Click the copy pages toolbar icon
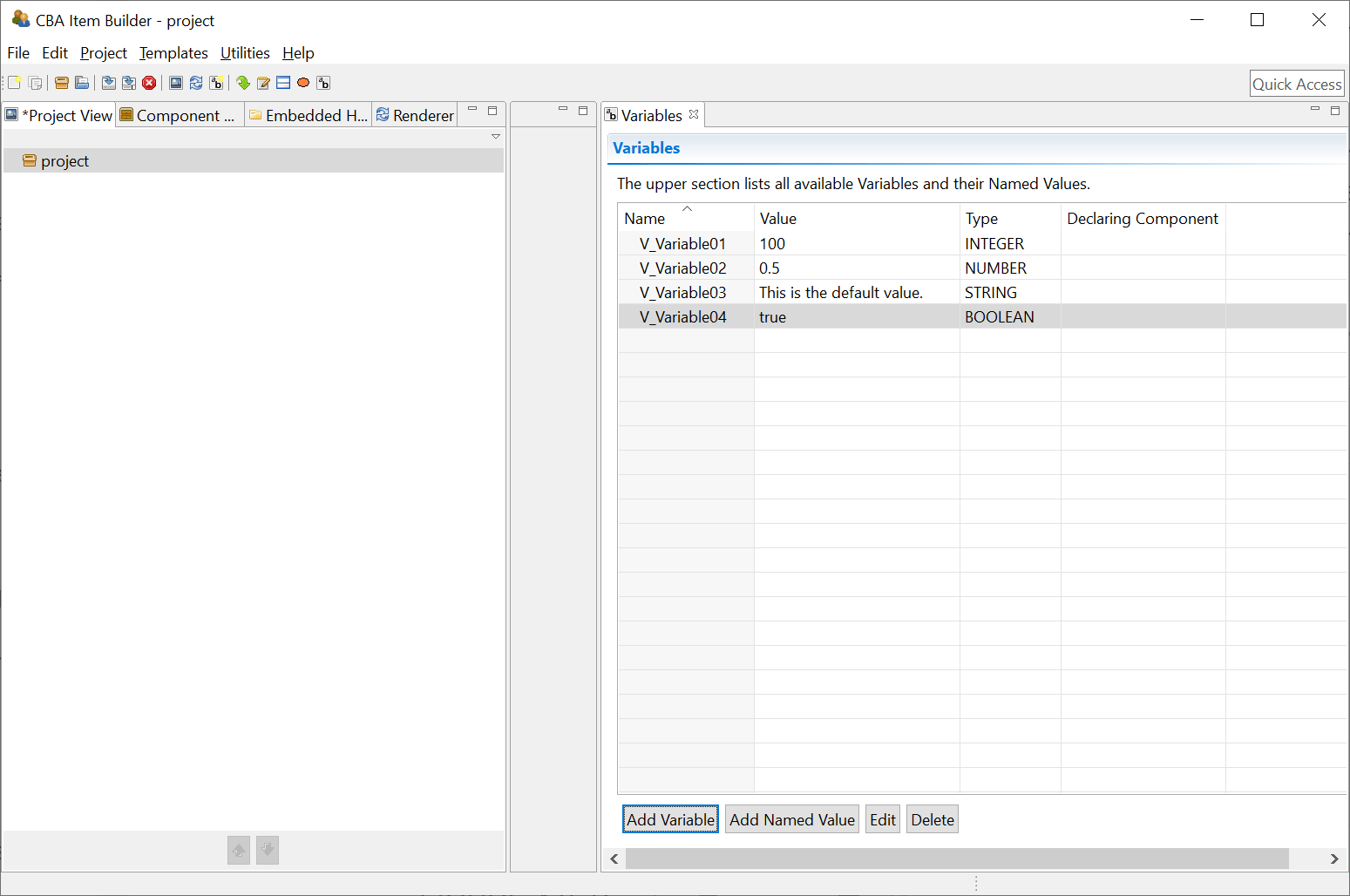1350x896 pixels. pos(35,83)
